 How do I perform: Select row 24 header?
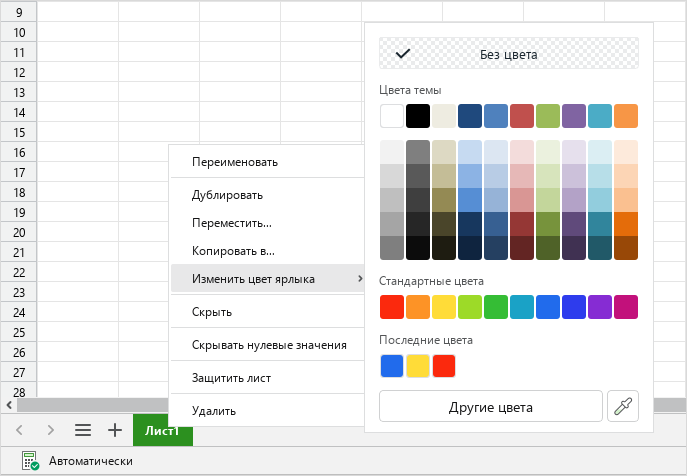19,313
